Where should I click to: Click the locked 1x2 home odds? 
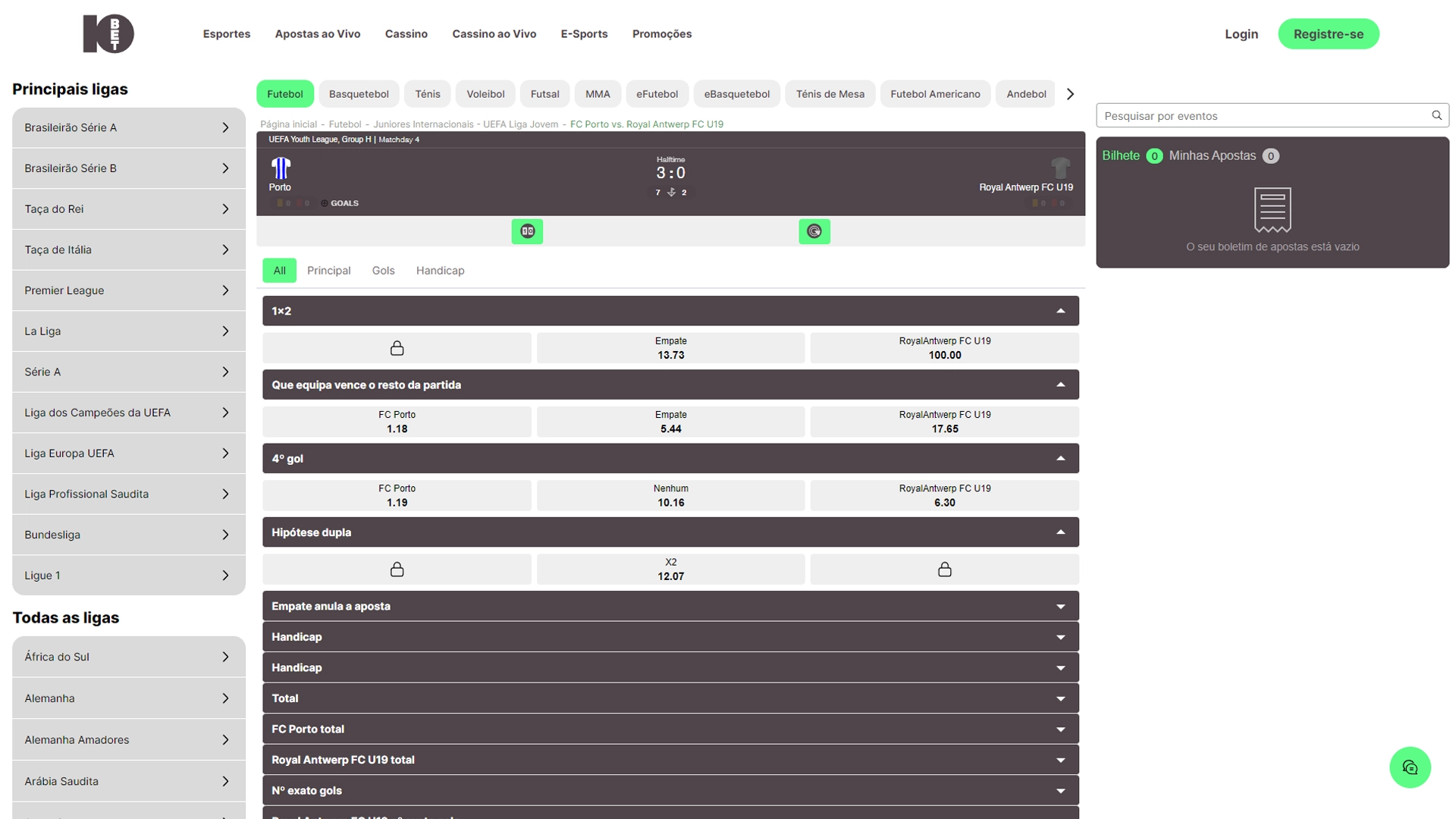(397, 348)
